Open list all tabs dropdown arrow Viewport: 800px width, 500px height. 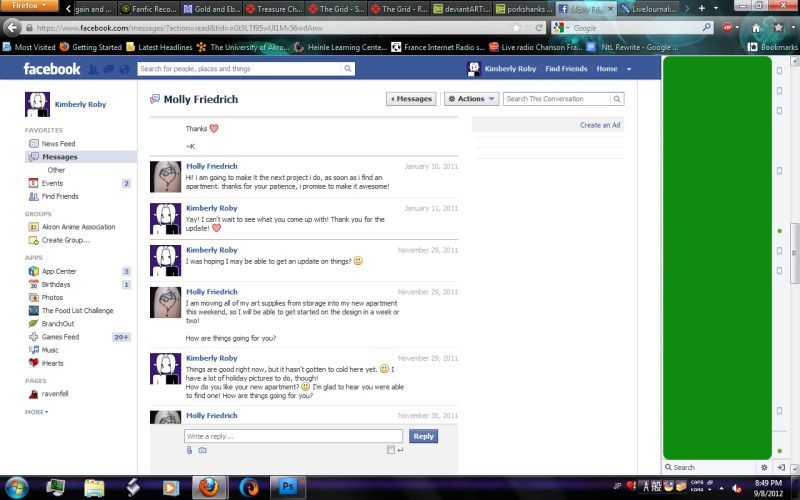tap(715, 8)
